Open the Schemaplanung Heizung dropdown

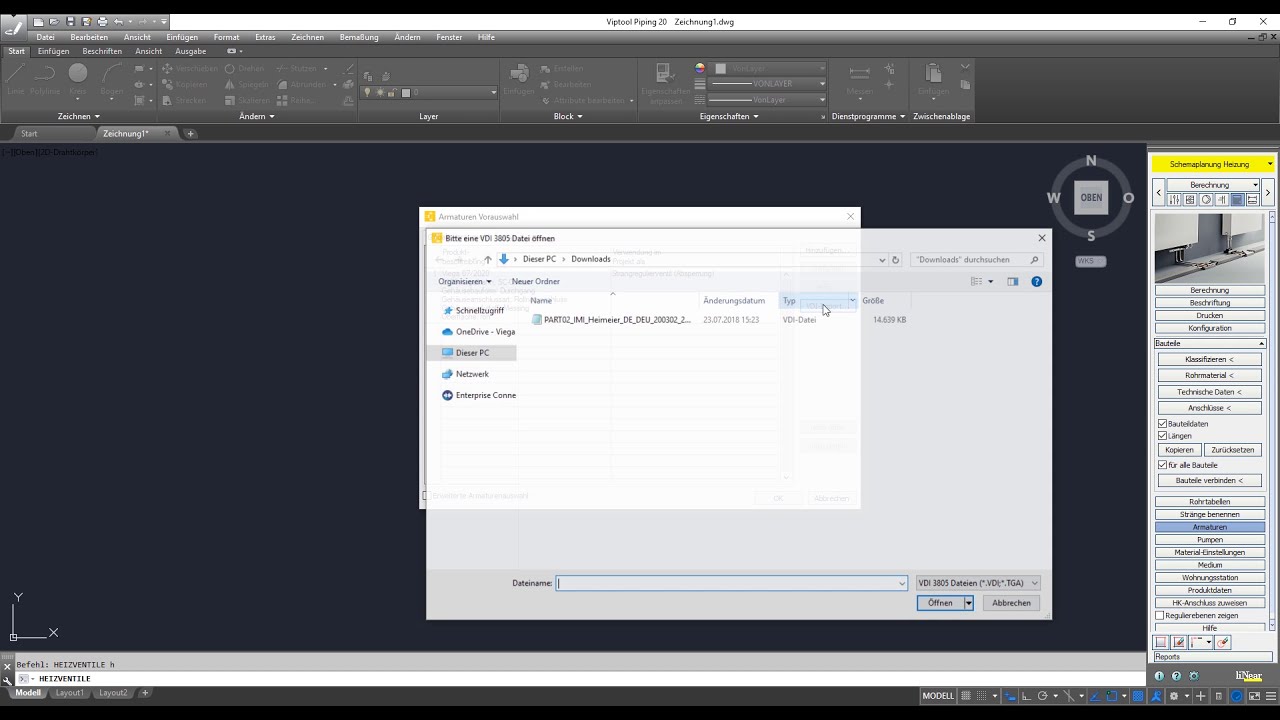(x=1269, y=164)
